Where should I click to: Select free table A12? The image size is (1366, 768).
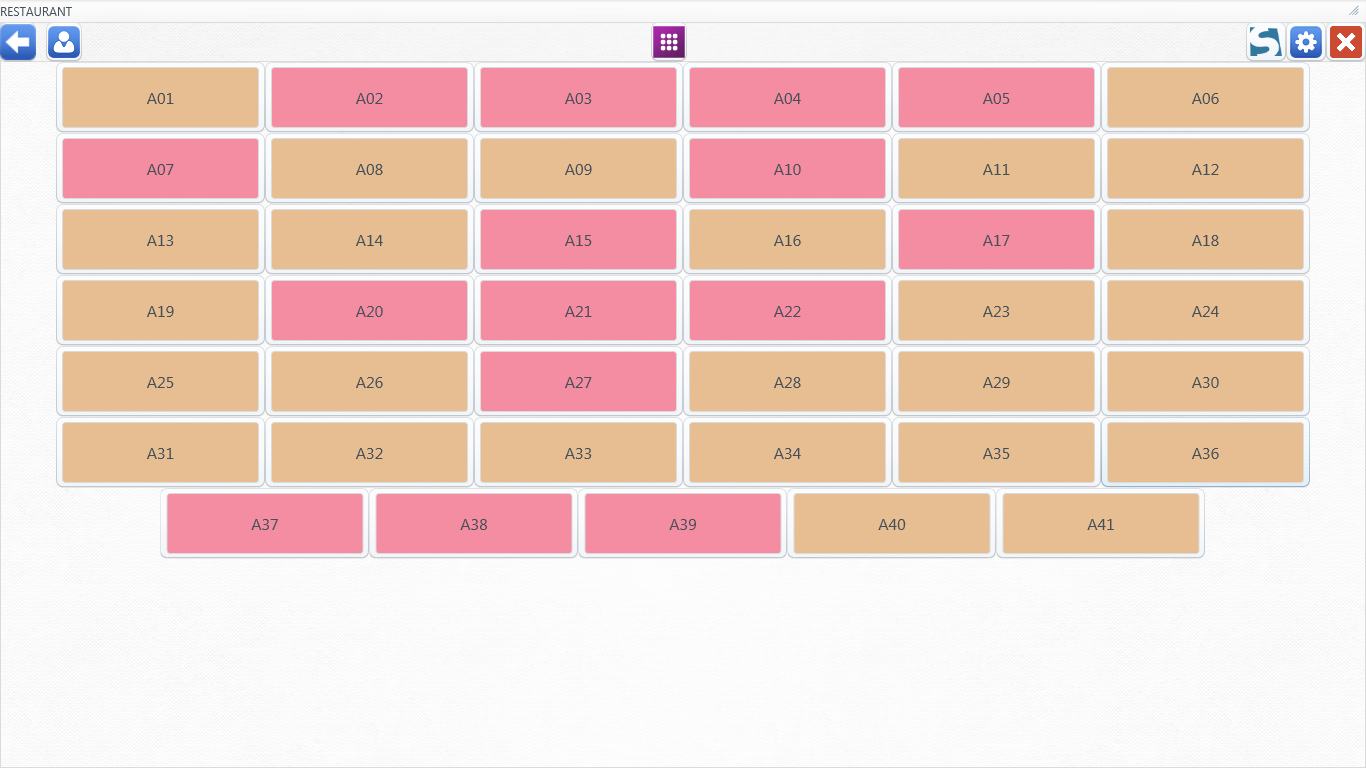click(1205, 169)
